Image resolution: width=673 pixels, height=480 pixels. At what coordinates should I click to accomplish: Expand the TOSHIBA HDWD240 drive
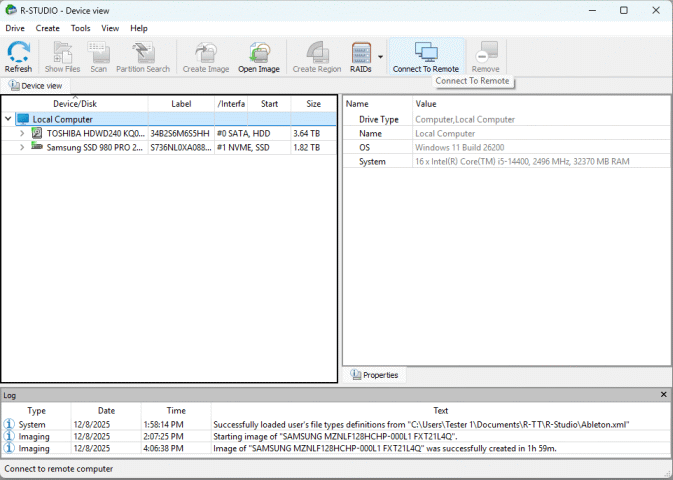click(22, 133)
